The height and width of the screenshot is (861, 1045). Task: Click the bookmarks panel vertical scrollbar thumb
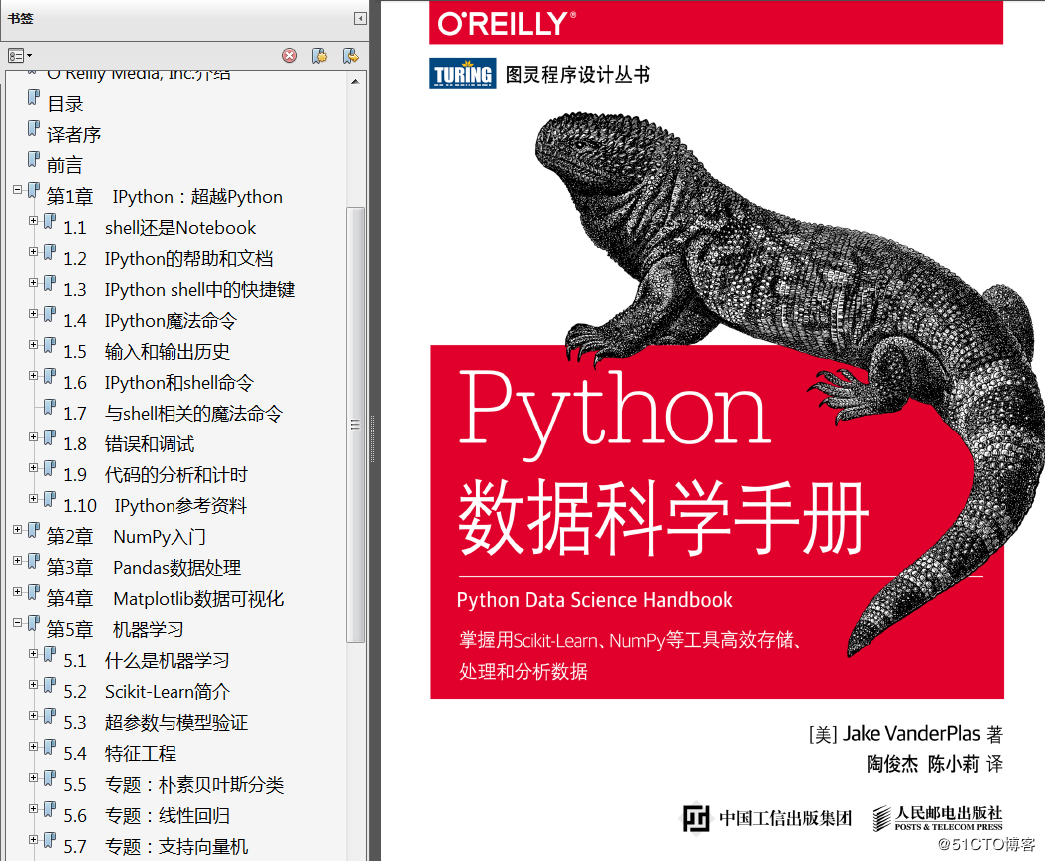point(355,425)
